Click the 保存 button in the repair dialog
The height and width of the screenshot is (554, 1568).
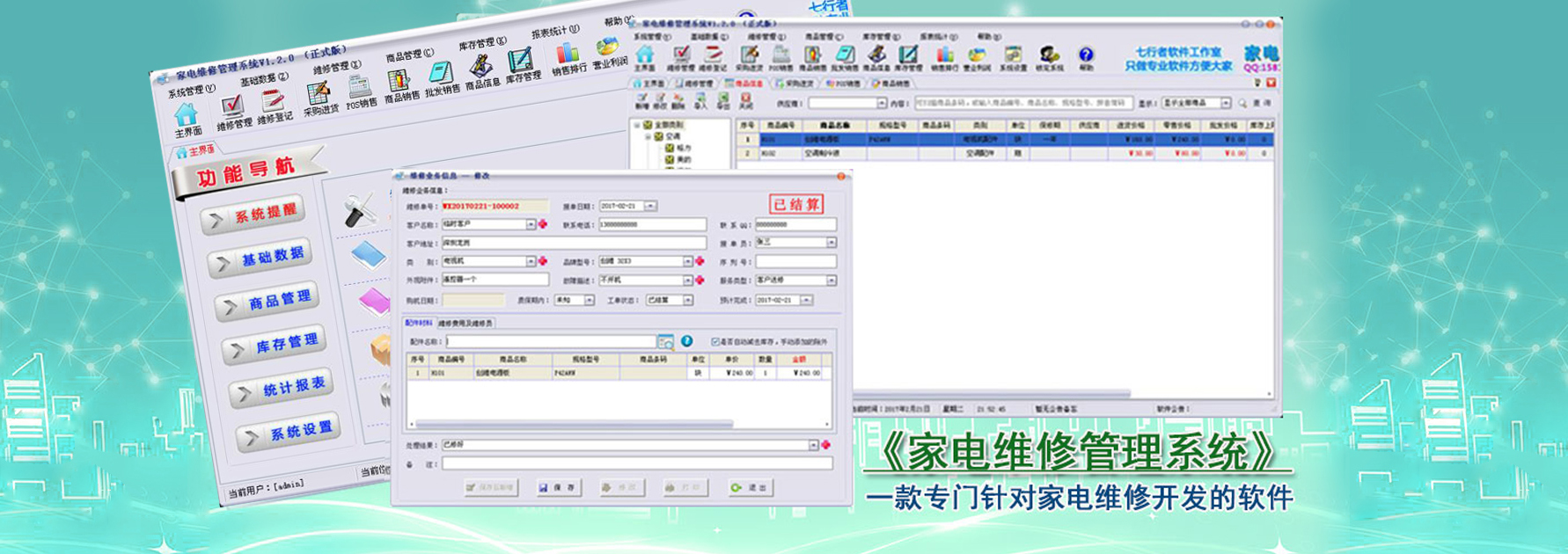tap(558, 487)
